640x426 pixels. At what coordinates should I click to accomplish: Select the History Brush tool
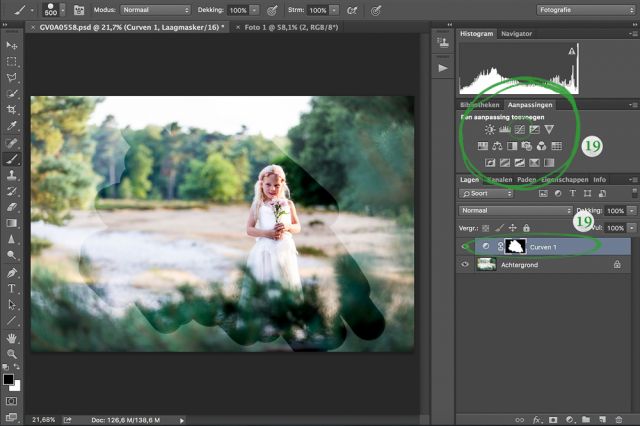point(11,191)
